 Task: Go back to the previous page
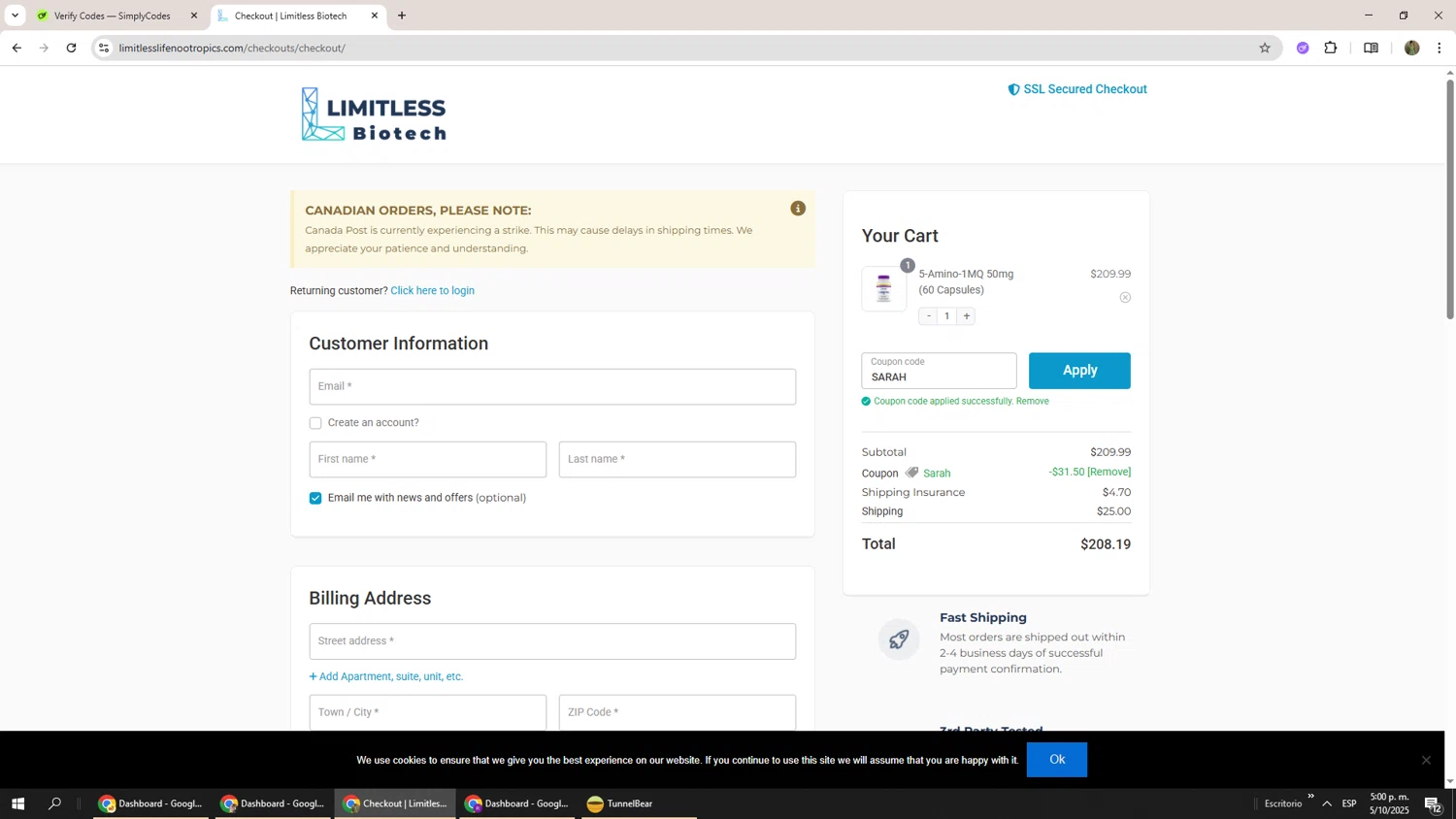17,48
